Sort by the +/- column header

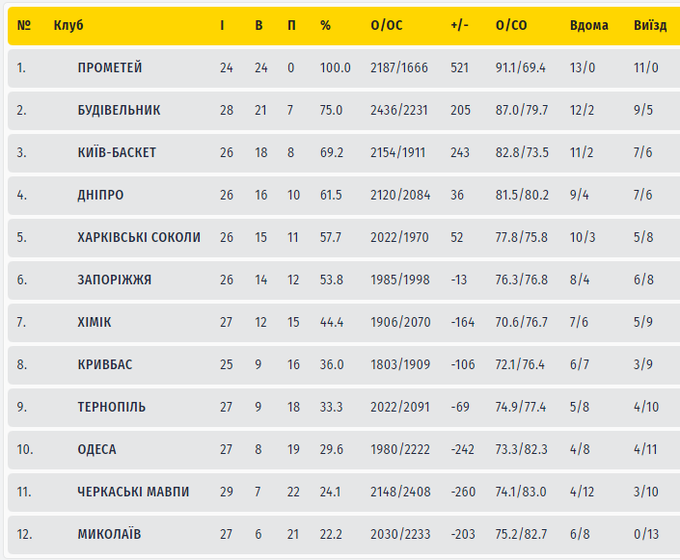coord(458,25)
